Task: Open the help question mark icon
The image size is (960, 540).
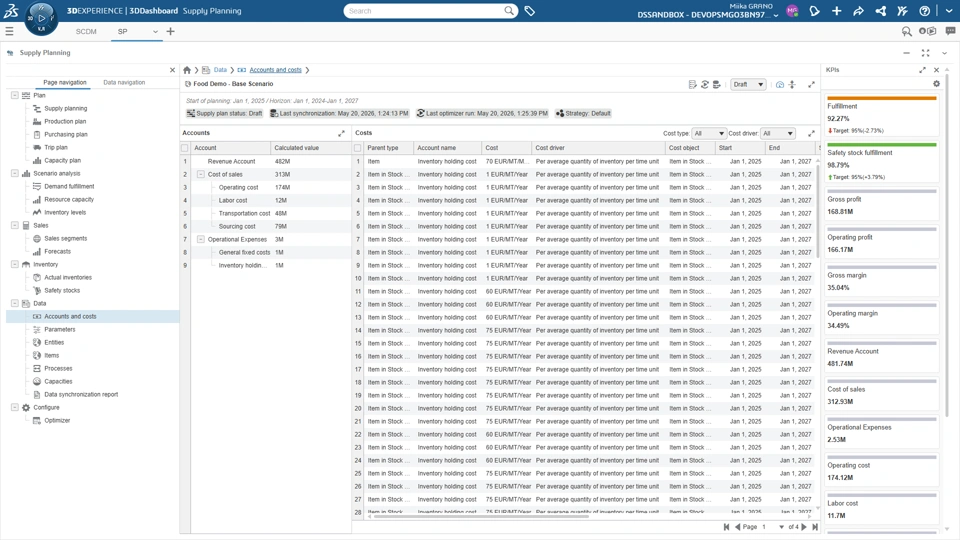Action: point(924,11)
